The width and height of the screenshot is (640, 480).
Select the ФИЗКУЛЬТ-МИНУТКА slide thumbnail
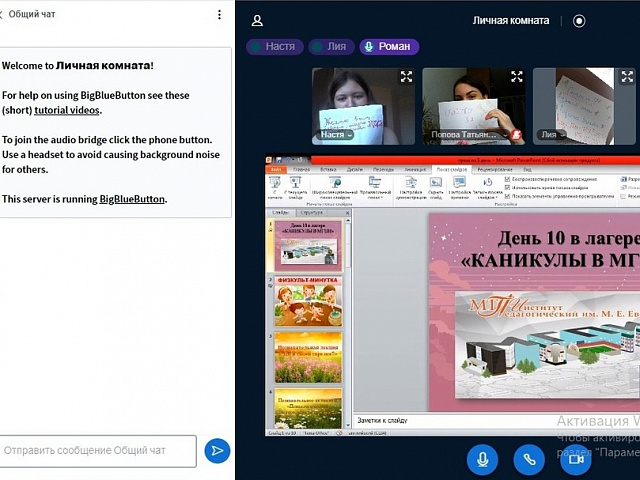[307, 302]
